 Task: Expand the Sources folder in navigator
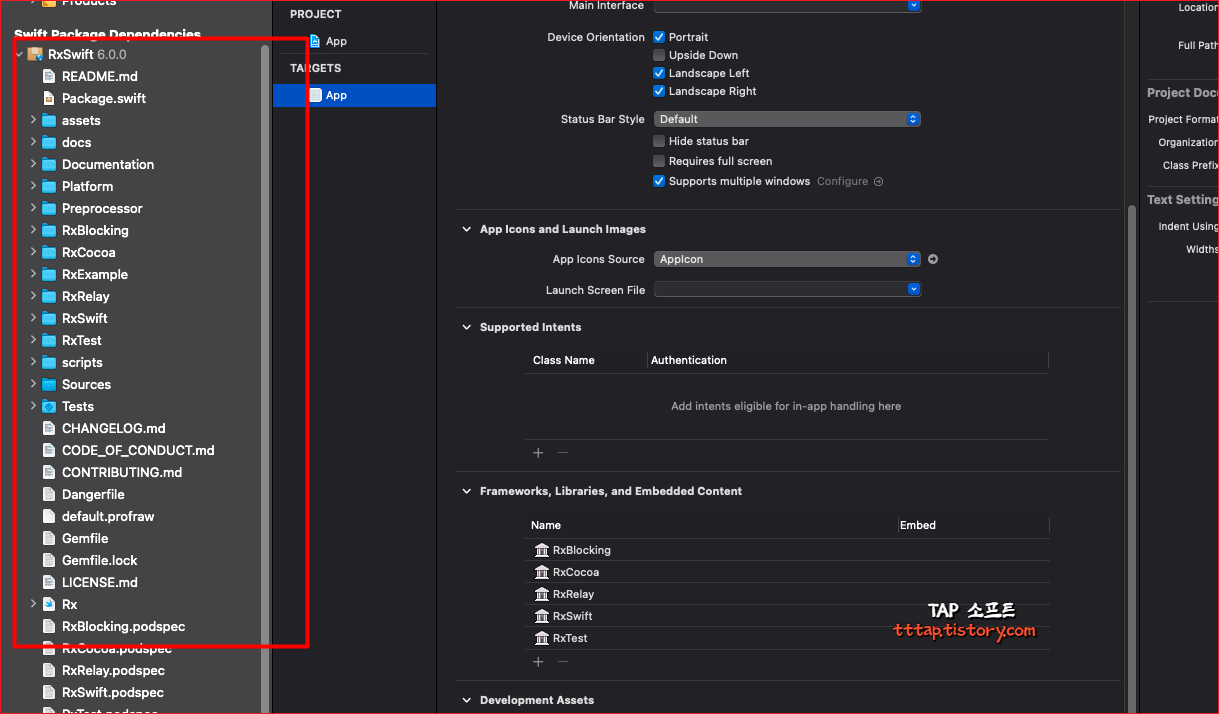pyautogui.click(x=33, y=384)
